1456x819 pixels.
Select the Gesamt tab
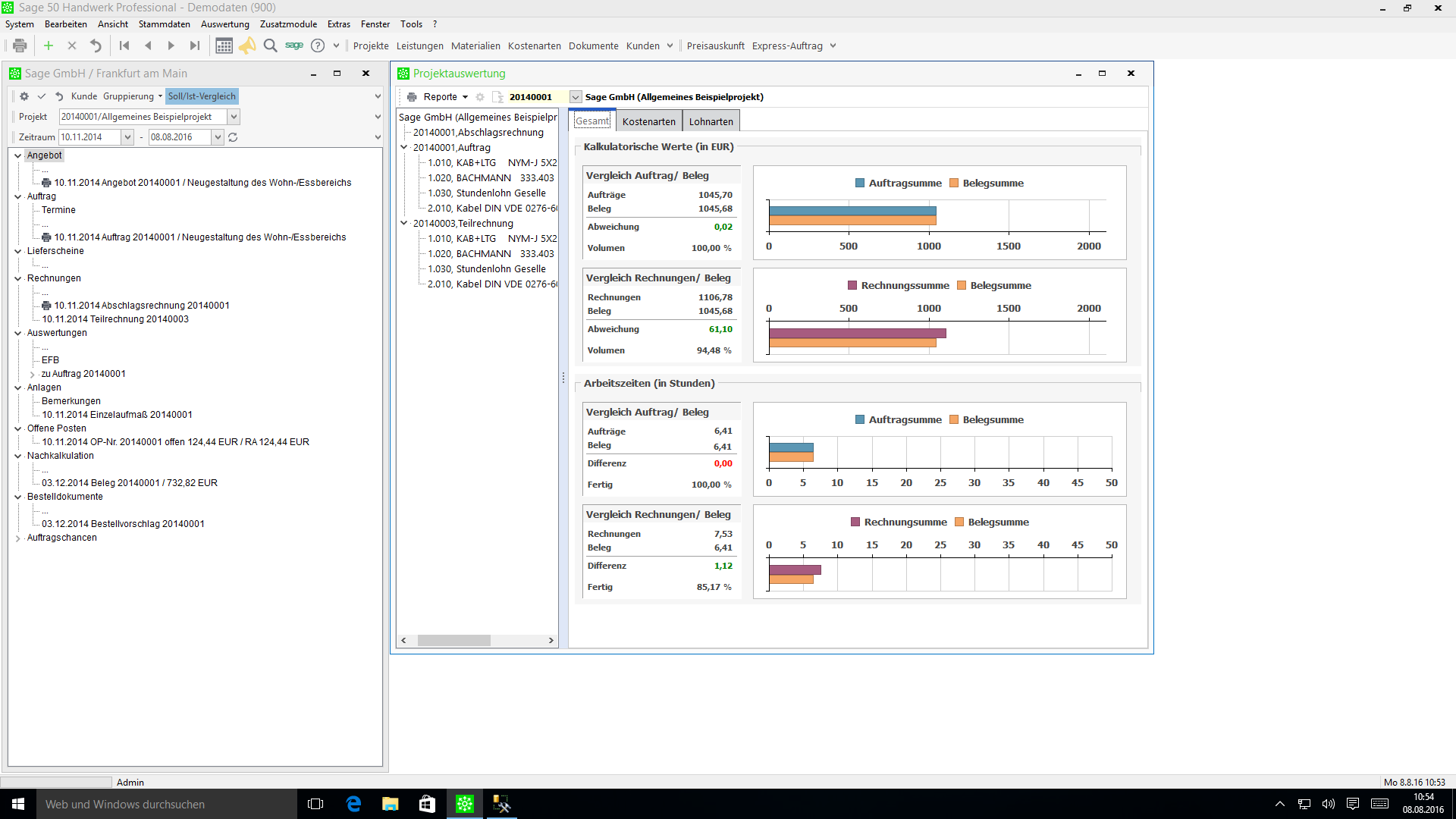[592, 121]
